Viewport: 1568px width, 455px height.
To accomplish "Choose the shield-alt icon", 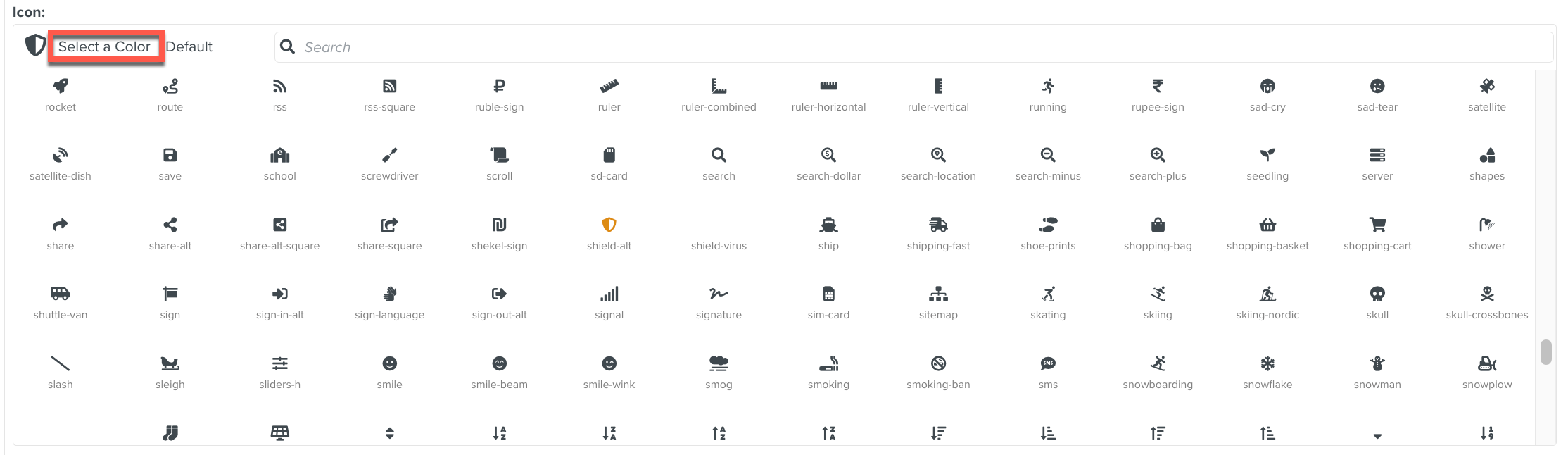I will tap(609, 225).
